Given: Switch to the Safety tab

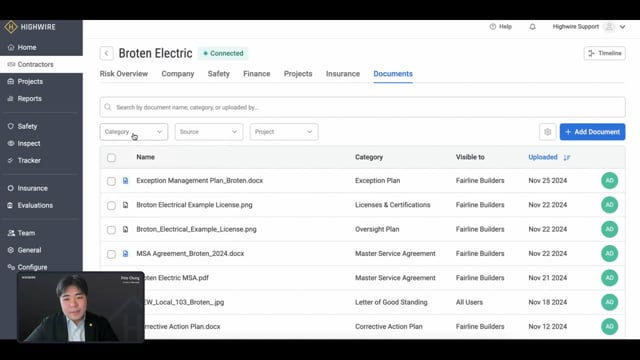Looking at the screenshot, I should click(218, 74).
